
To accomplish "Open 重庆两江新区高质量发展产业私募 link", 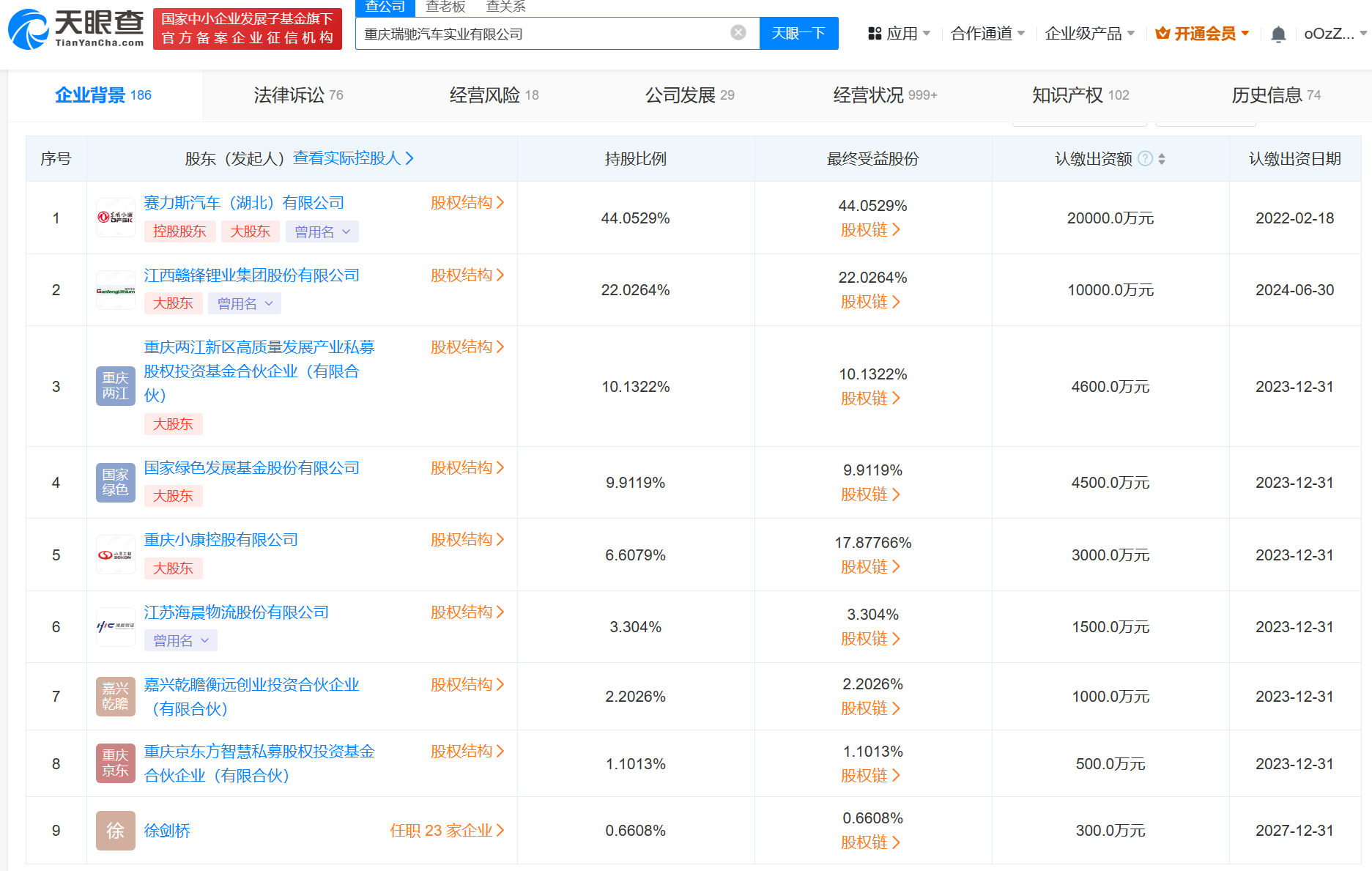I will pos(259,371).
